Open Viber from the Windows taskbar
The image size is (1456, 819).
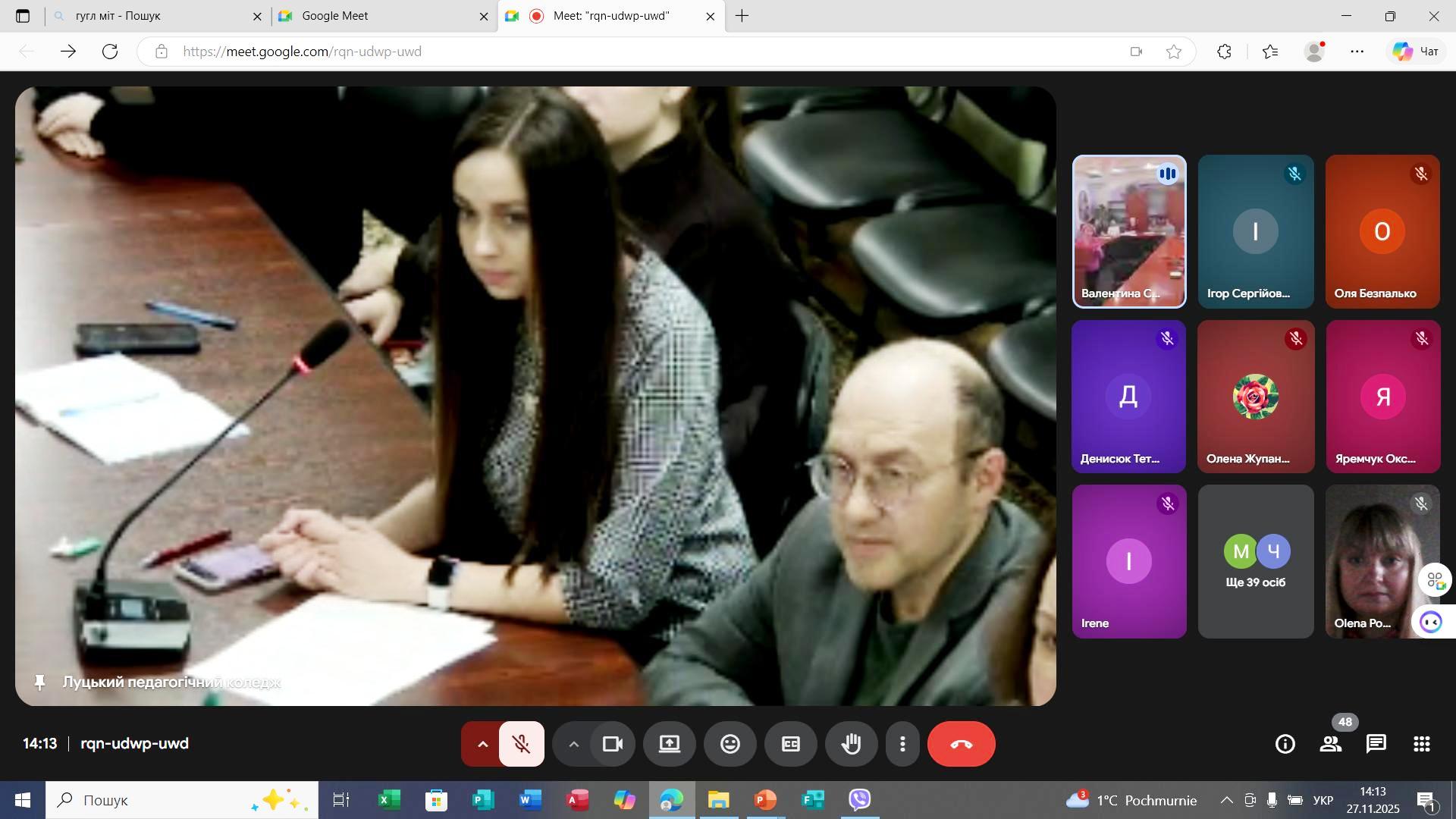click(x=859, y=800)
